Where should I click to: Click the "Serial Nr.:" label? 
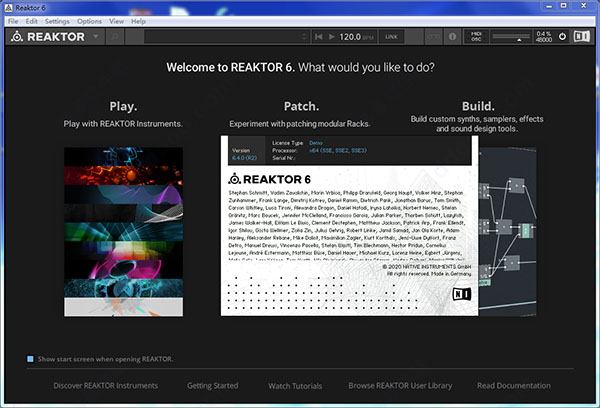(x=284, y=158)
